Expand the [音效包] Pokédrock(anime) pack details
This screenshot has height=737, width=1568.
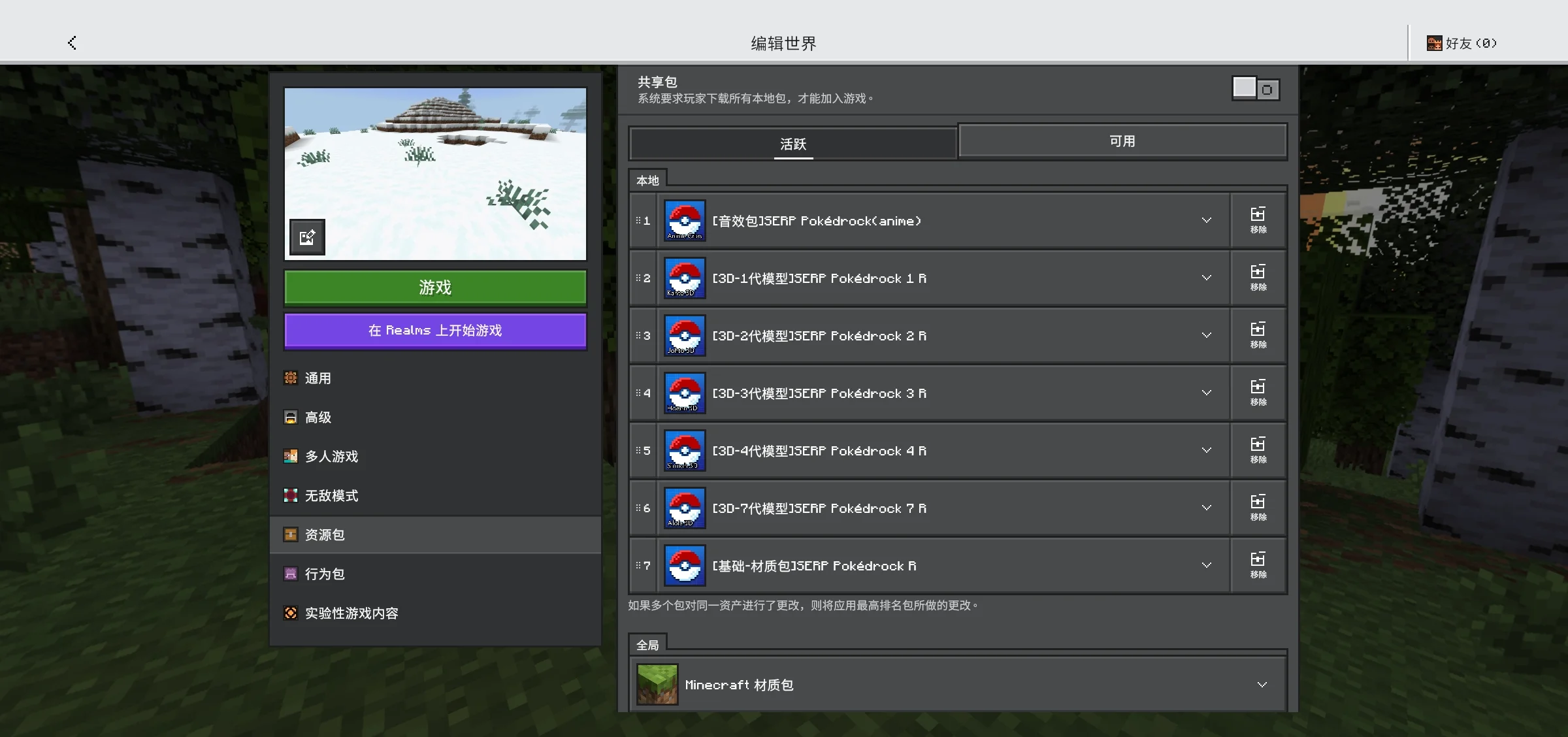click(x=1206, y=221)
